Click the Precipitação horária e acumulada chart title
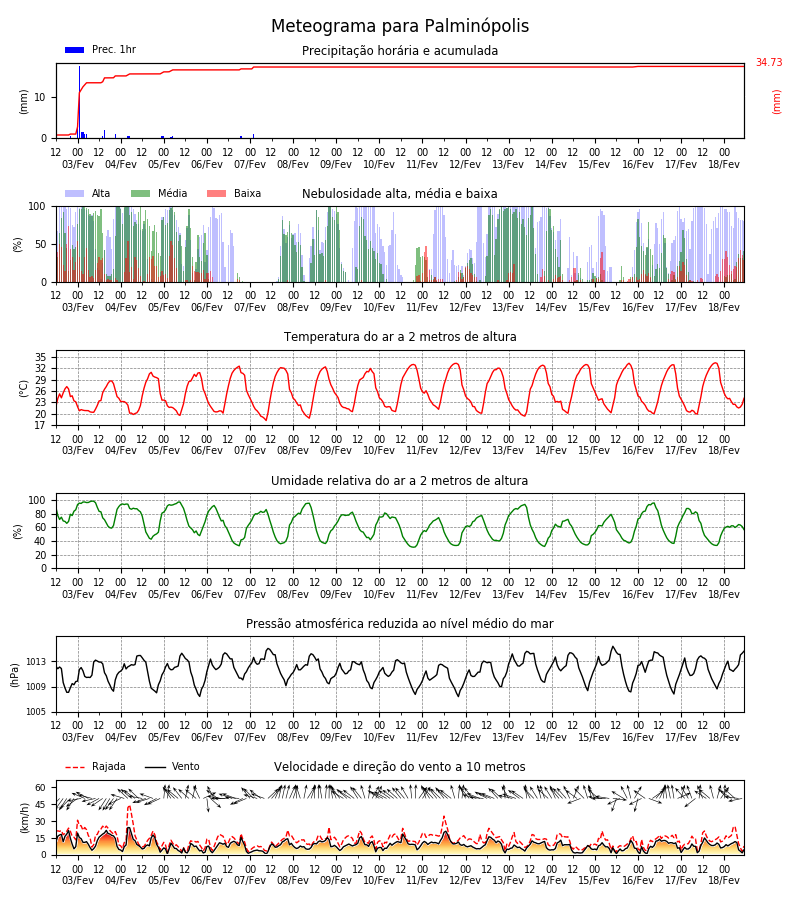 400,51
